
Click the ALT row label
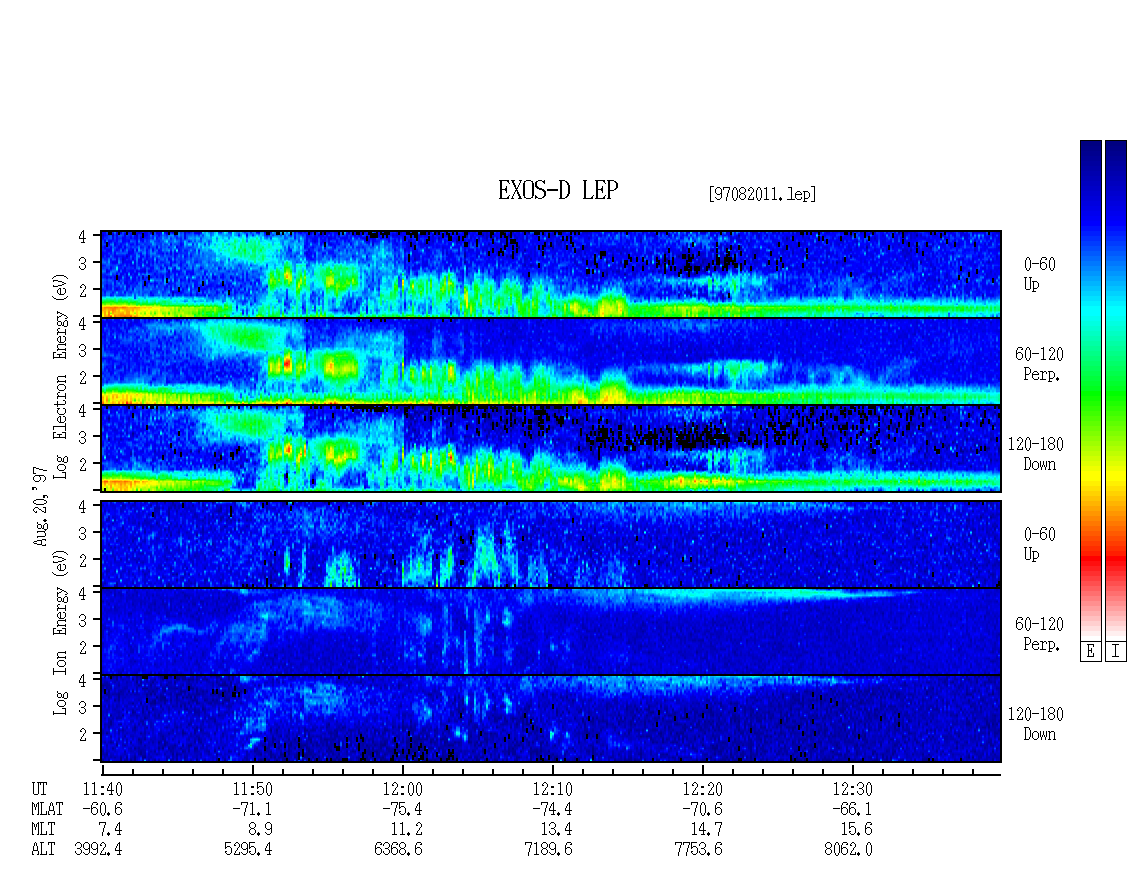tap(44, 849)
